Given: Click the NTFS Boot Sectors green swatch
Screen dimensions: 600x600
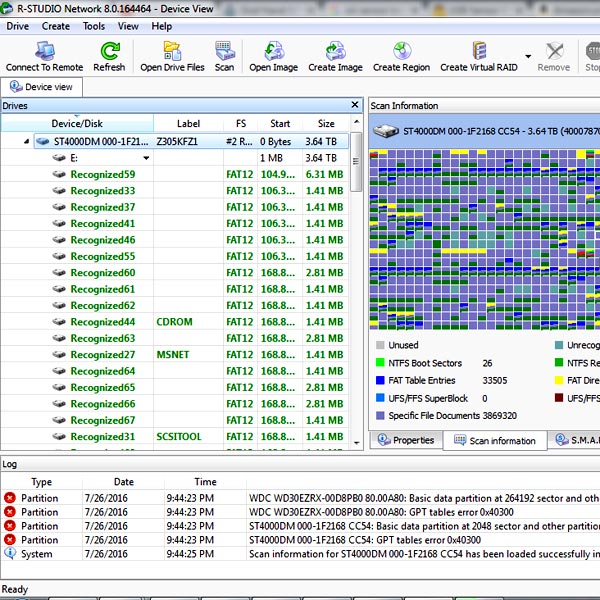Looking at the screenshot, I should tap(380, 362).
